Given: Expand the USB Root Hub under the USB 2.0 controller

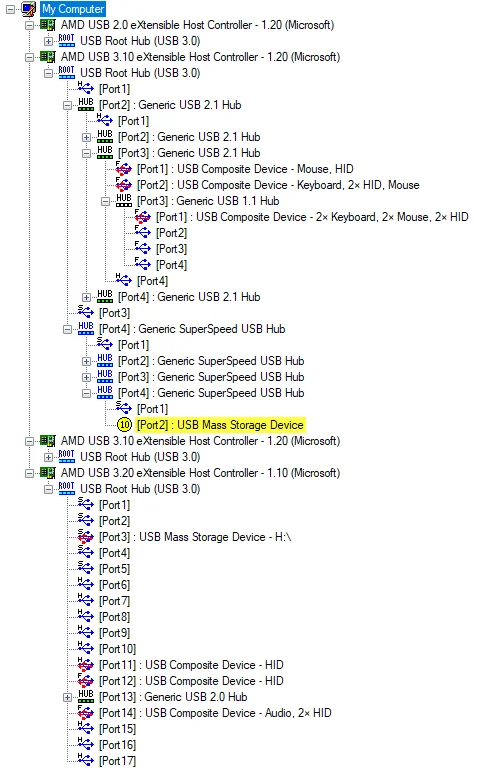Looking at the screenshot, I should click(x=48, y=41).
